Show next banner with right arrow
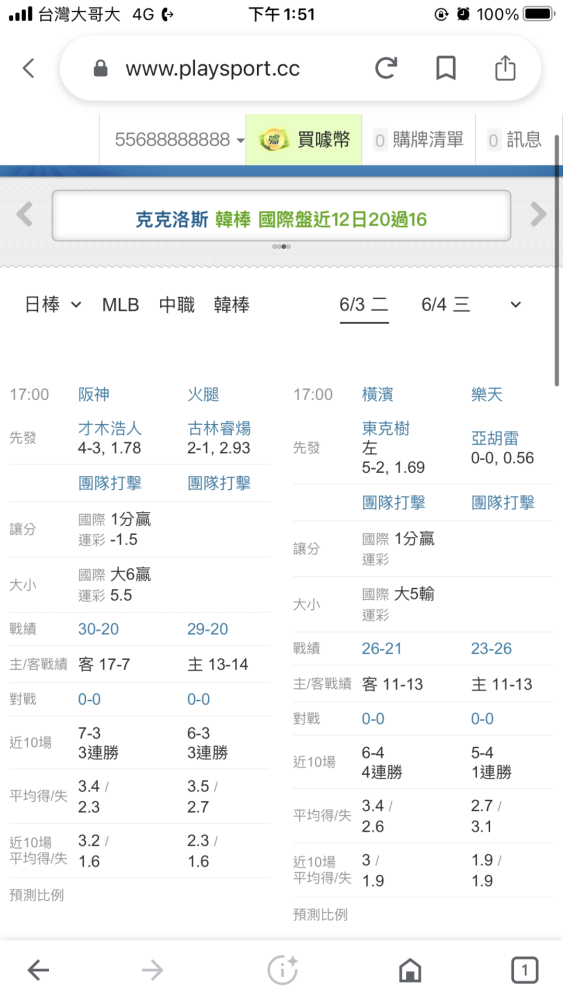 point(538,214)
